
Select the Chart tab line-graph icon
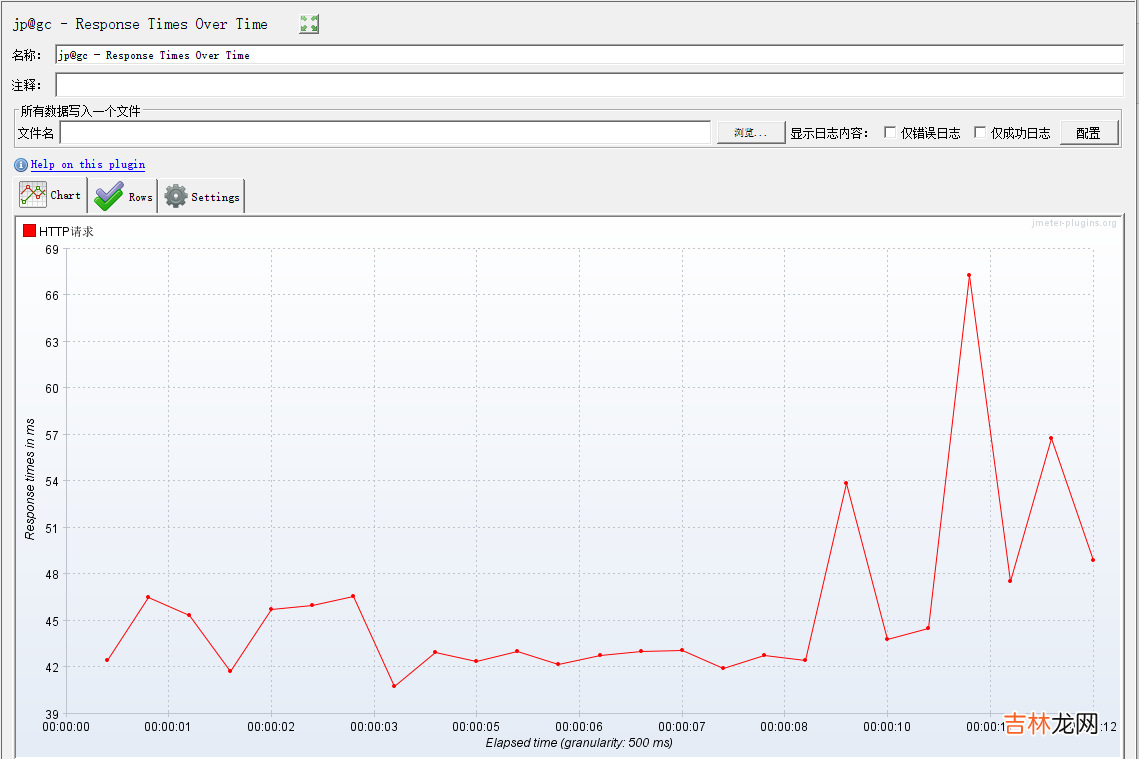pyautogui.click(x=33, y=195)
